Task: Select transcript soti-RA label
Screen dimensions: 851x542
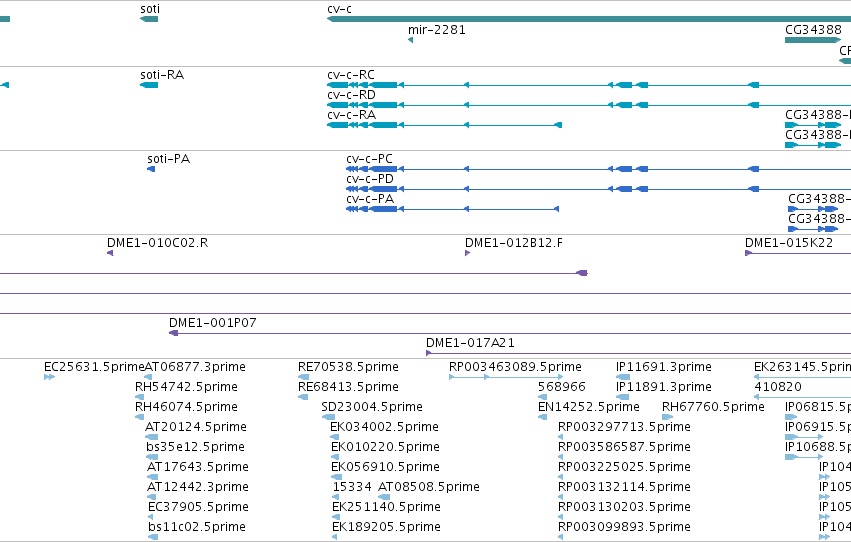Action: coord(162,74)
